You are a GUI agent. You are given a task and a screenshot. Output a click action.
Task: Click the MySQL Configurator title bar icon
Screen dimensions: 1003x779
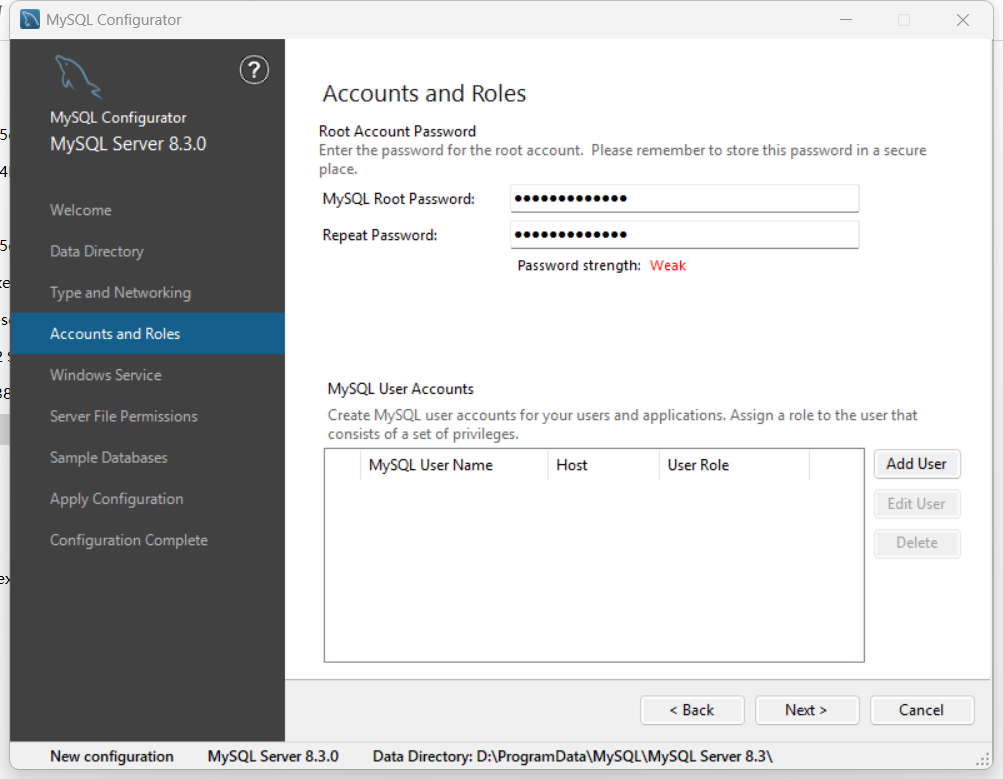[x=30, y=20]
